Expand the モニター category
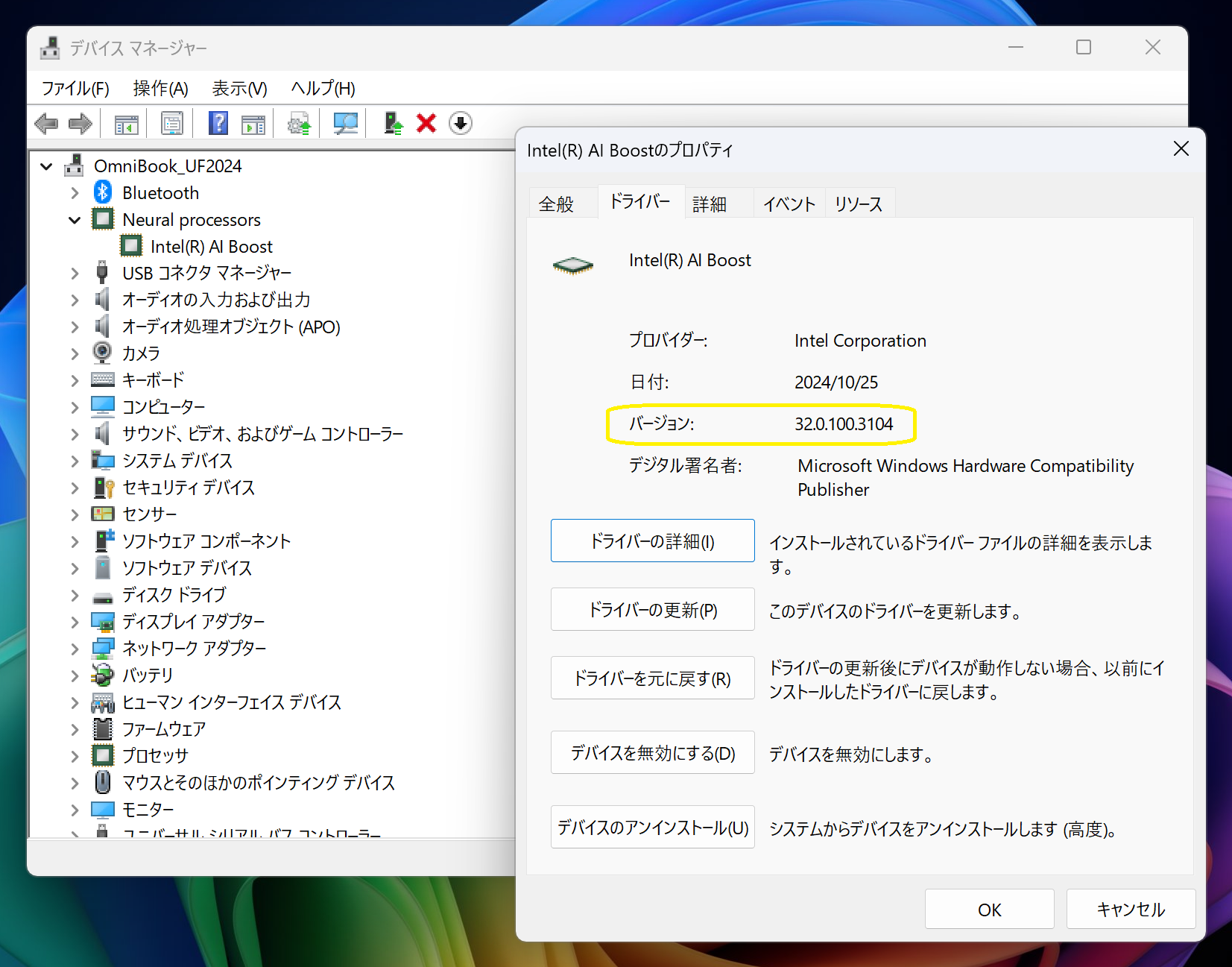 tap(75, 810)
